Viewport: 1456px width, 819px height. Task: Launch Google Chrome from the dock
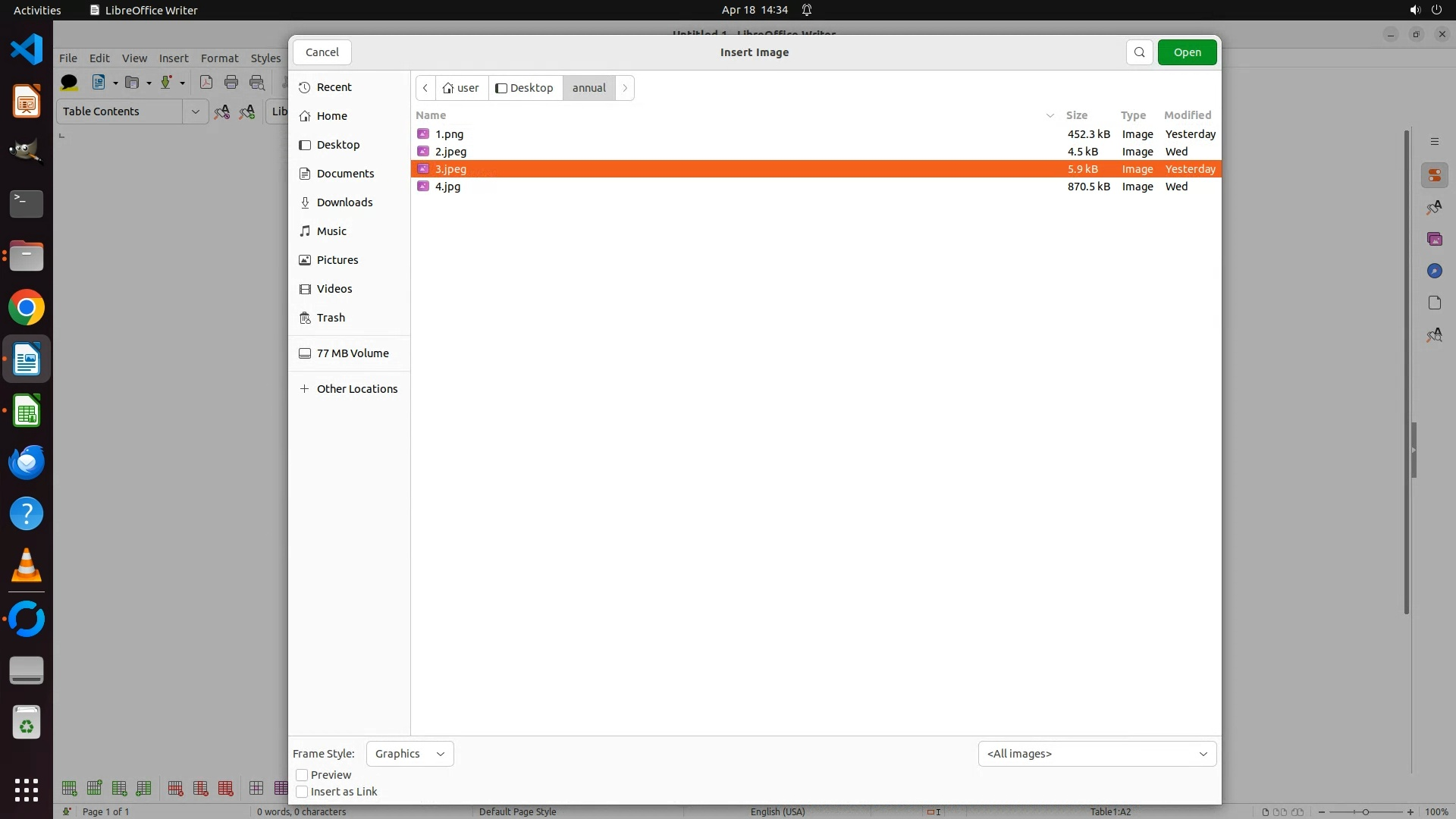[x=27, y=308]
